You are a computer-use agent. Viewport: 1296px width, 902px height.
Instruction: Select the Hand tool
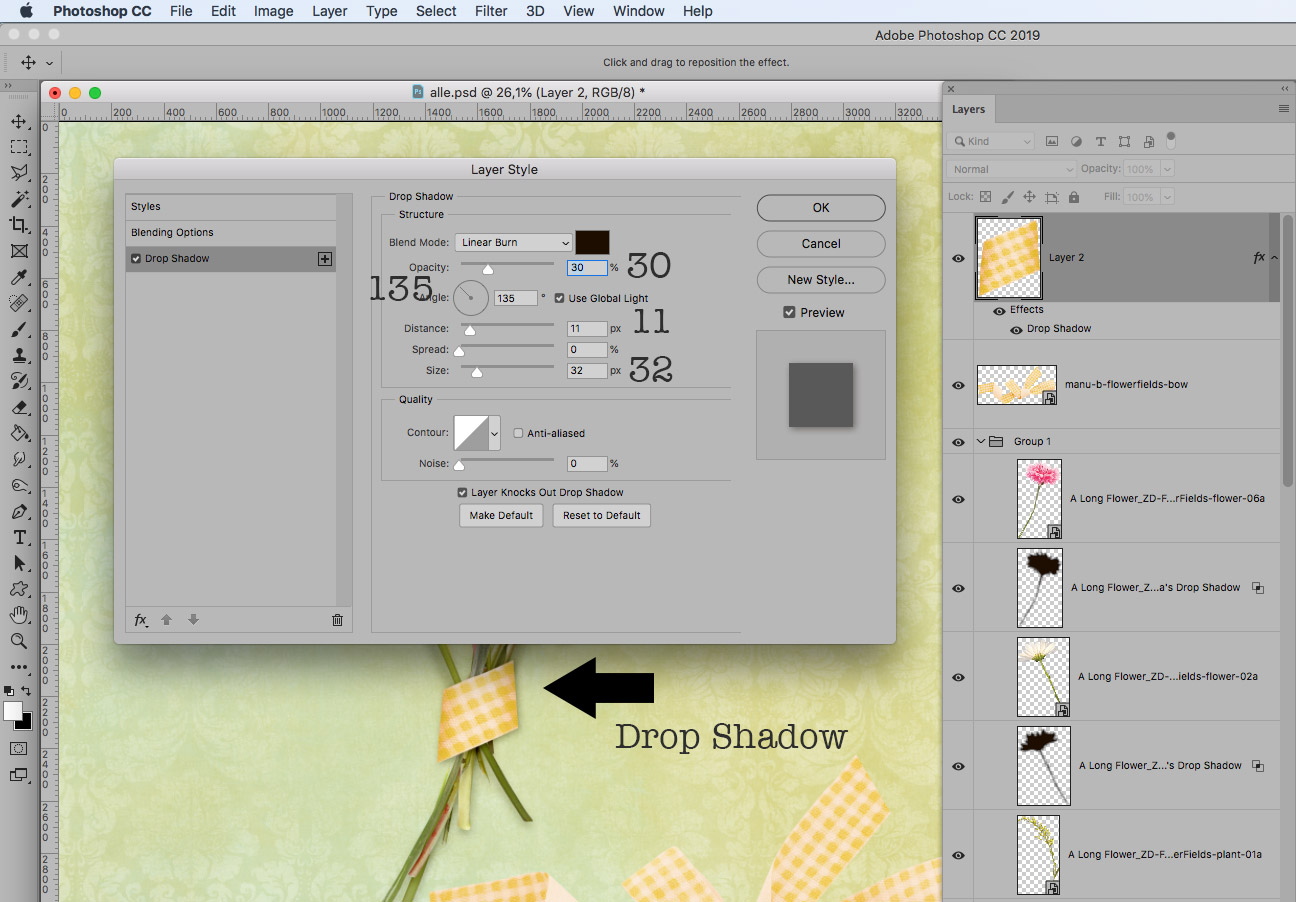(19, 615)
